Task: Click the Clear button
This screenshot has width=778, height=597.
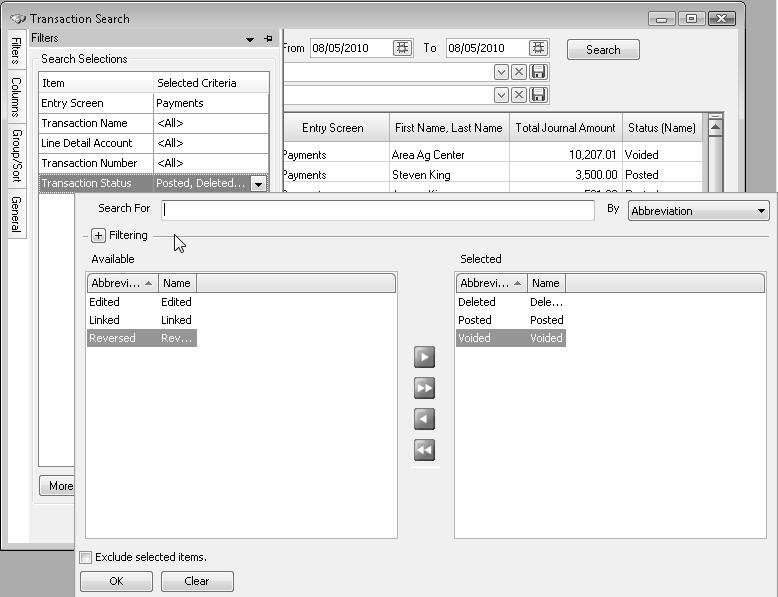Action: click(197, 581)
